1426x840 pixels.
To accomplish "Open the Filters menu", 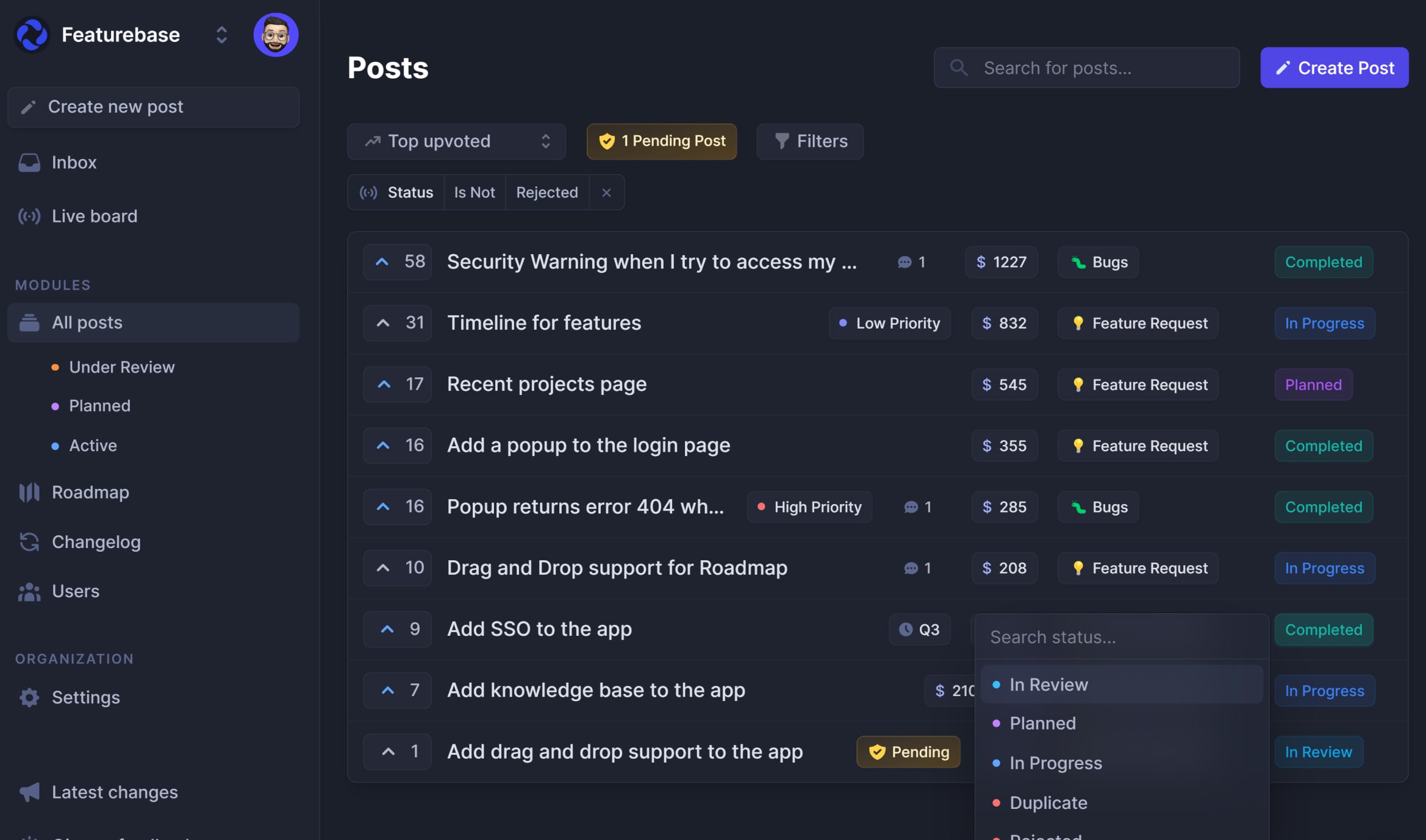I will [x=810, y=141].
